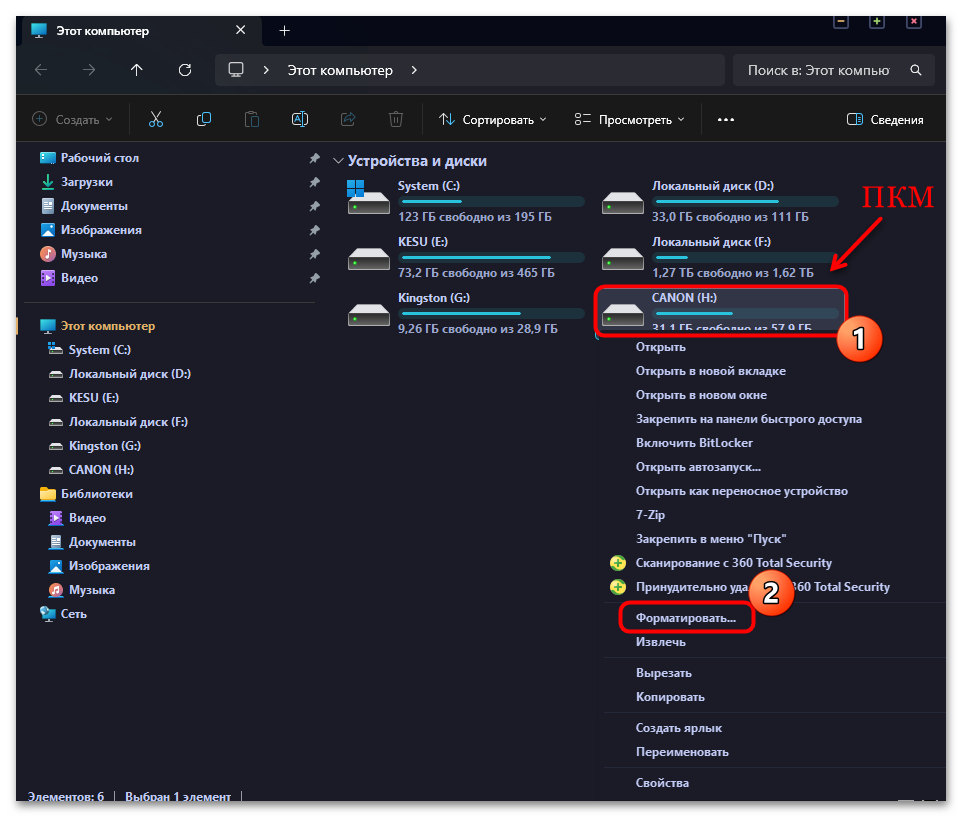962x817 pixels.
Task: Open a new tab with plus button
Action: (285, 31)
